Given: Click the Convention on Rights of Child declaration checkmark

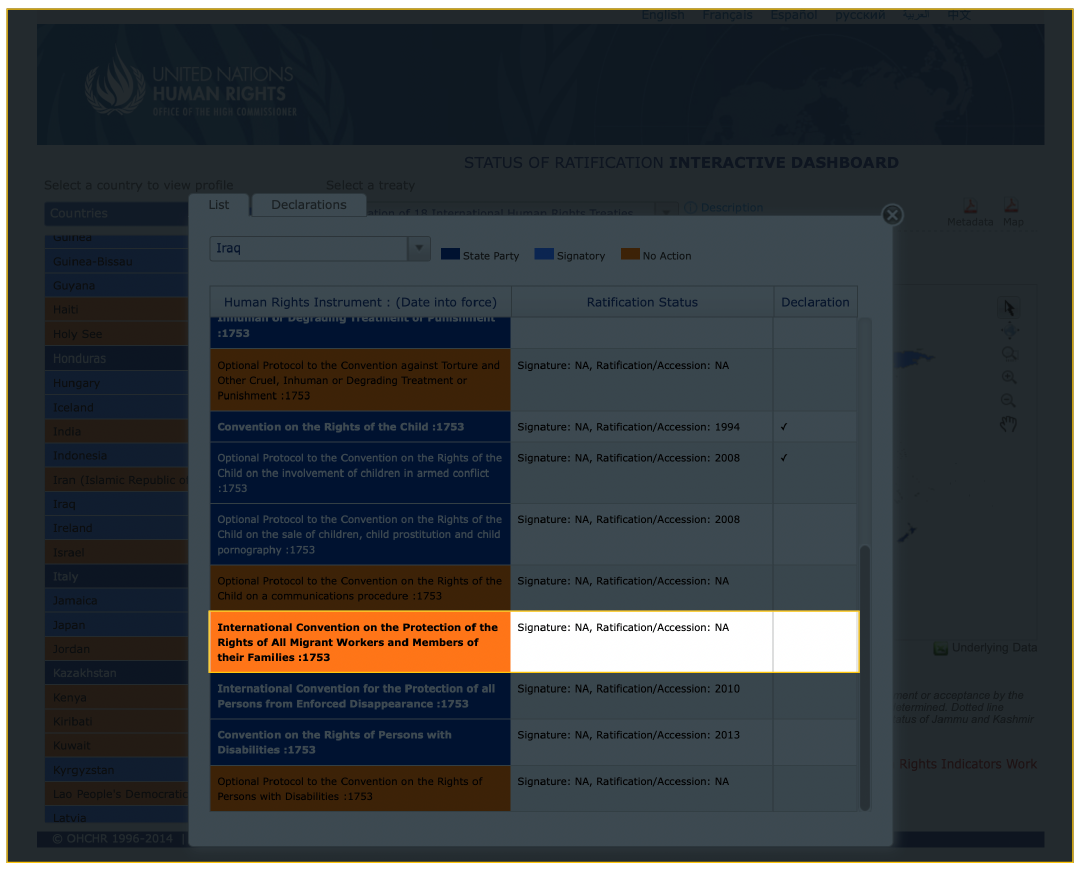Looking at the screenshot, I should [784, 427].
